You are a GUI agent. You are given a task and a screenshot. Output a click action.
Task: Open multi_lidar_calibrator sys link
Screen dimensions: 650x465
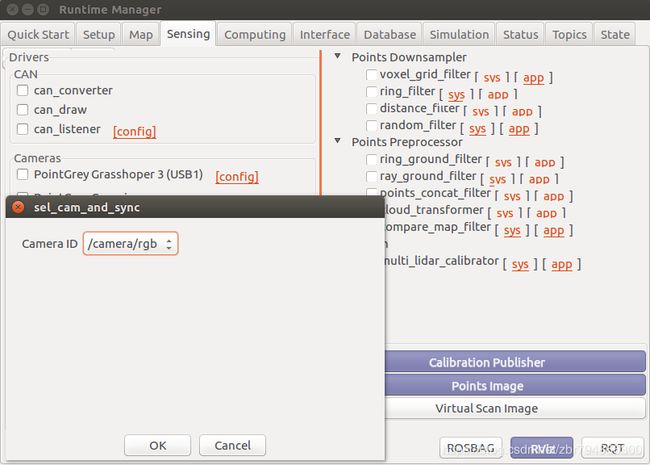[520, 264]
